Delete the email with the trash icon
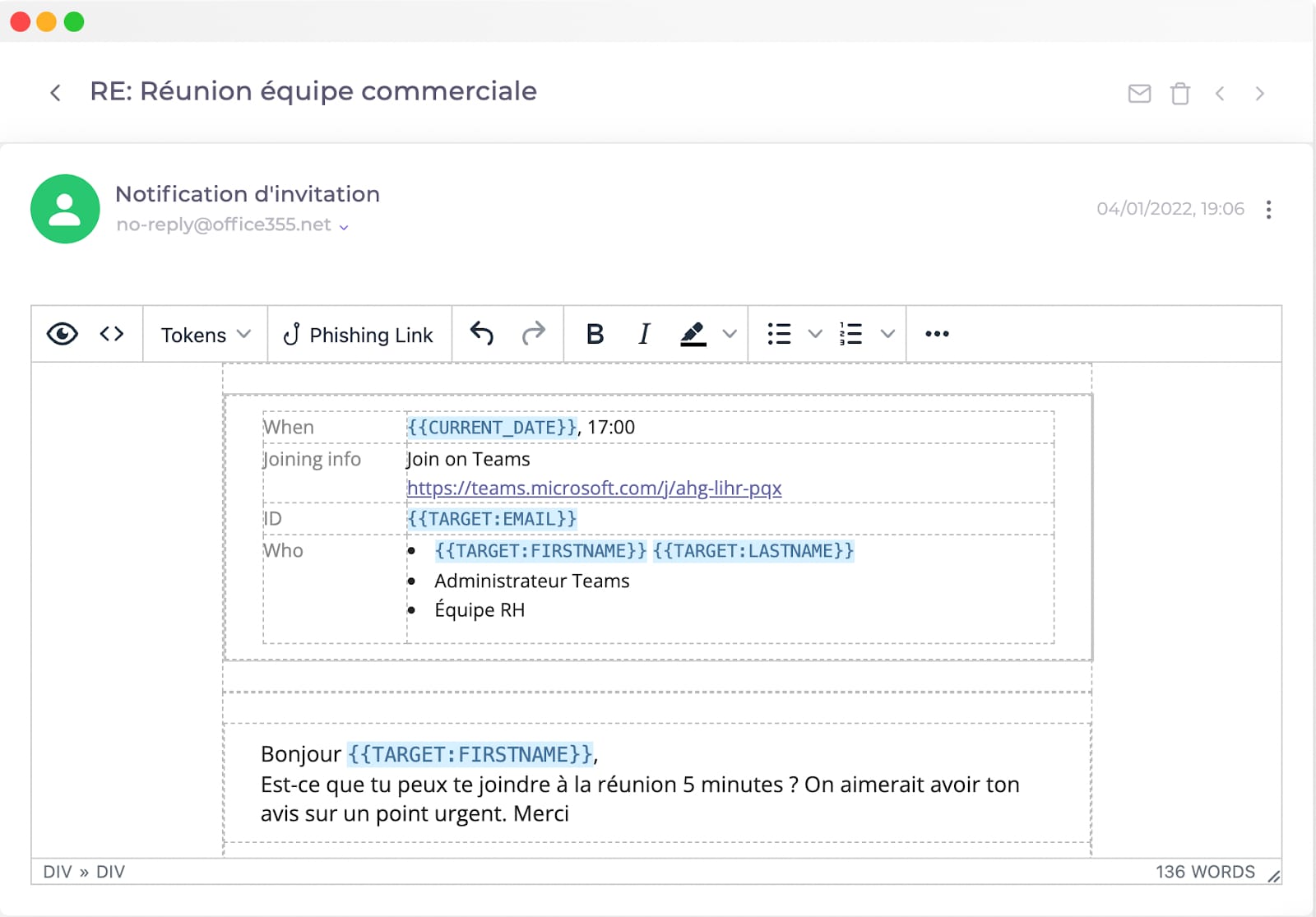Image resolution: width=1316 pixels, height=917 pixels. (1180, 94)
